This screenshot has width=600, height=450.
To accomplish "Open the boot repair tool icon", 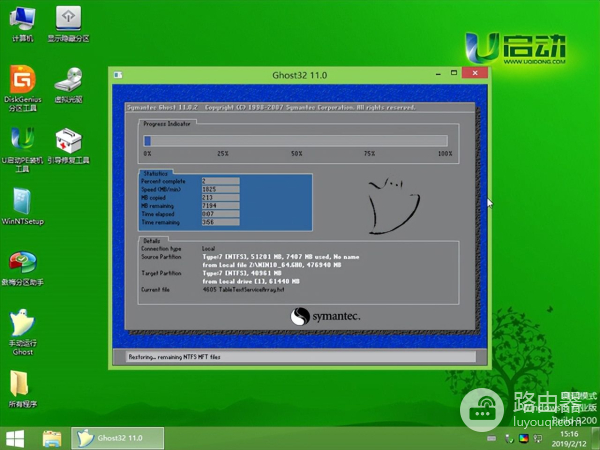I will (68, 146).
